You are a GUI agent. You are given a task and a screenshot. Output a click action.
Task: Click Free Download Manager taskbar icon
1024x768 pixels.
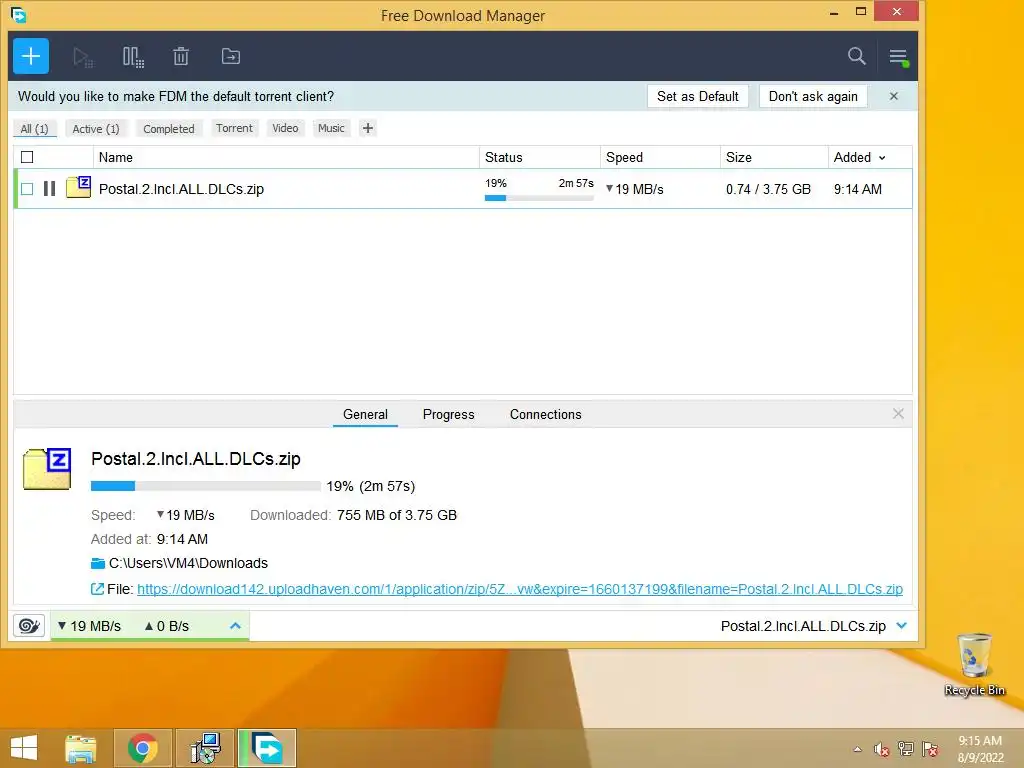267,748
